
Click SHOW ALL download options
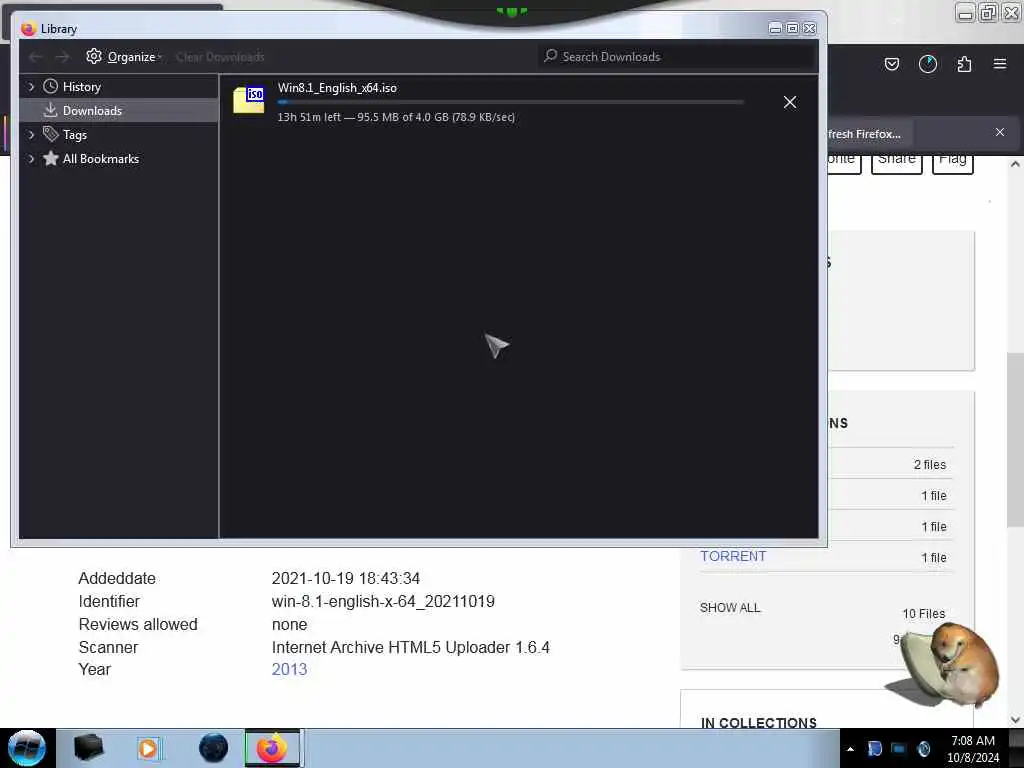point(730,607)
